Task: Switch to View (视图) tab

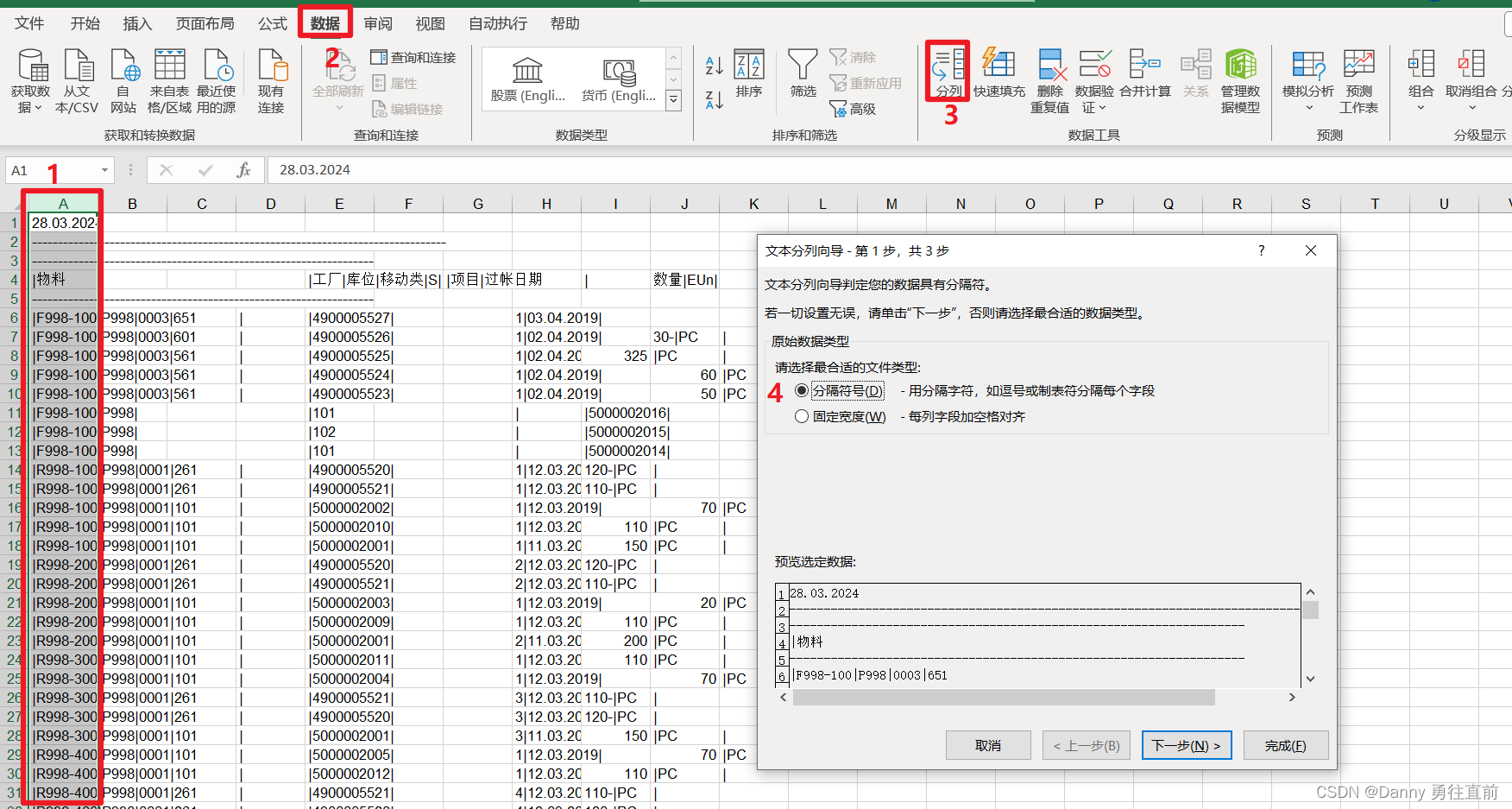Action: pos(430,23)
